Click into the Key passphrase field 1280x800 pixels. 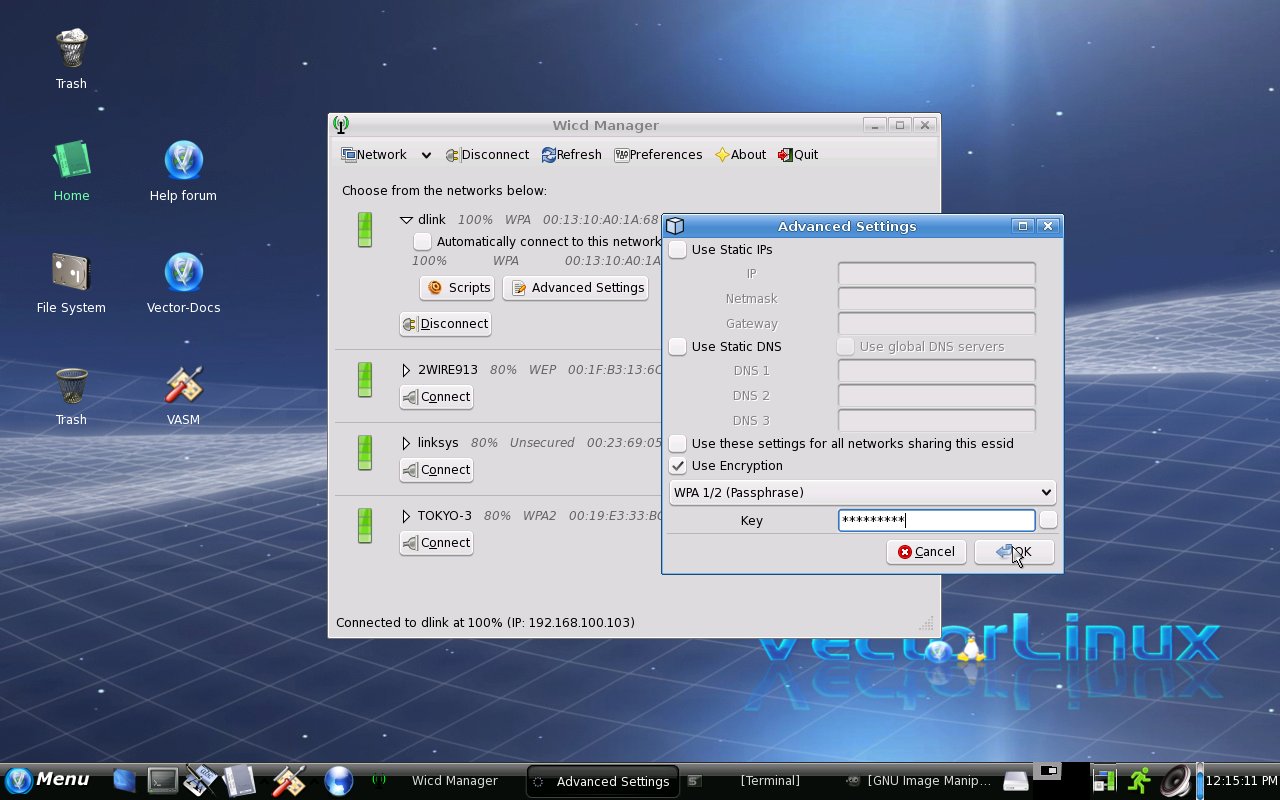pos(936,520)
